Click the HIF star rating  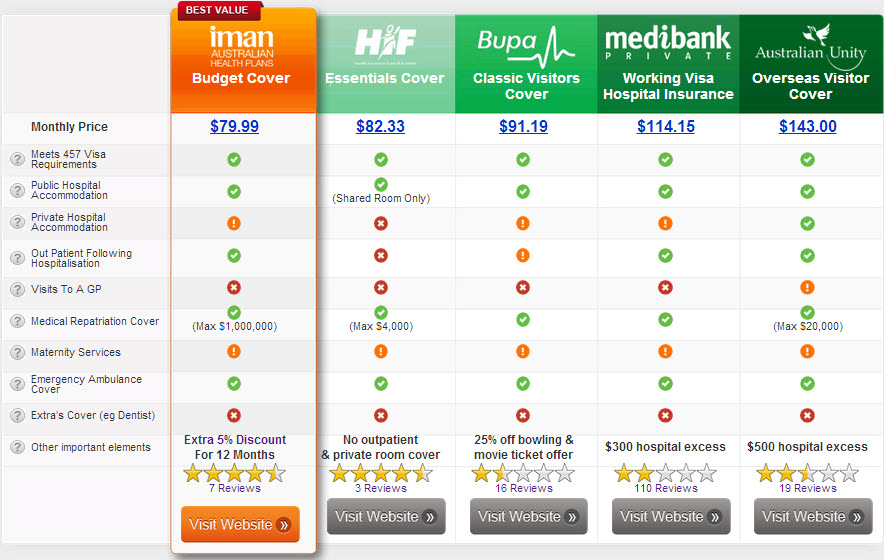[380, 472]
